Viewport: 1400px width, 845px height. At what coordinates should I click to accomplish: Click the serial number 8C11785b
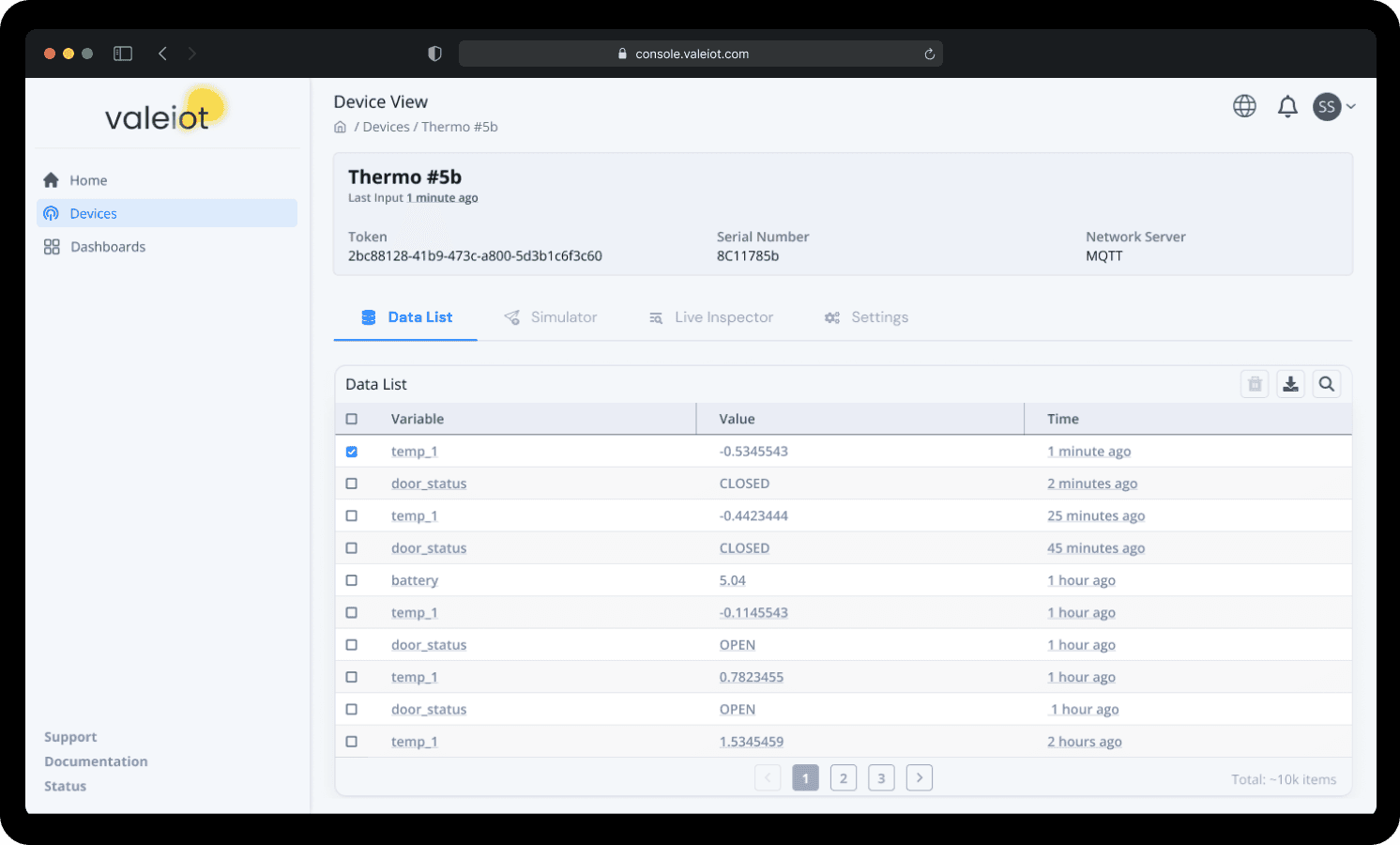tap(748, 255)
